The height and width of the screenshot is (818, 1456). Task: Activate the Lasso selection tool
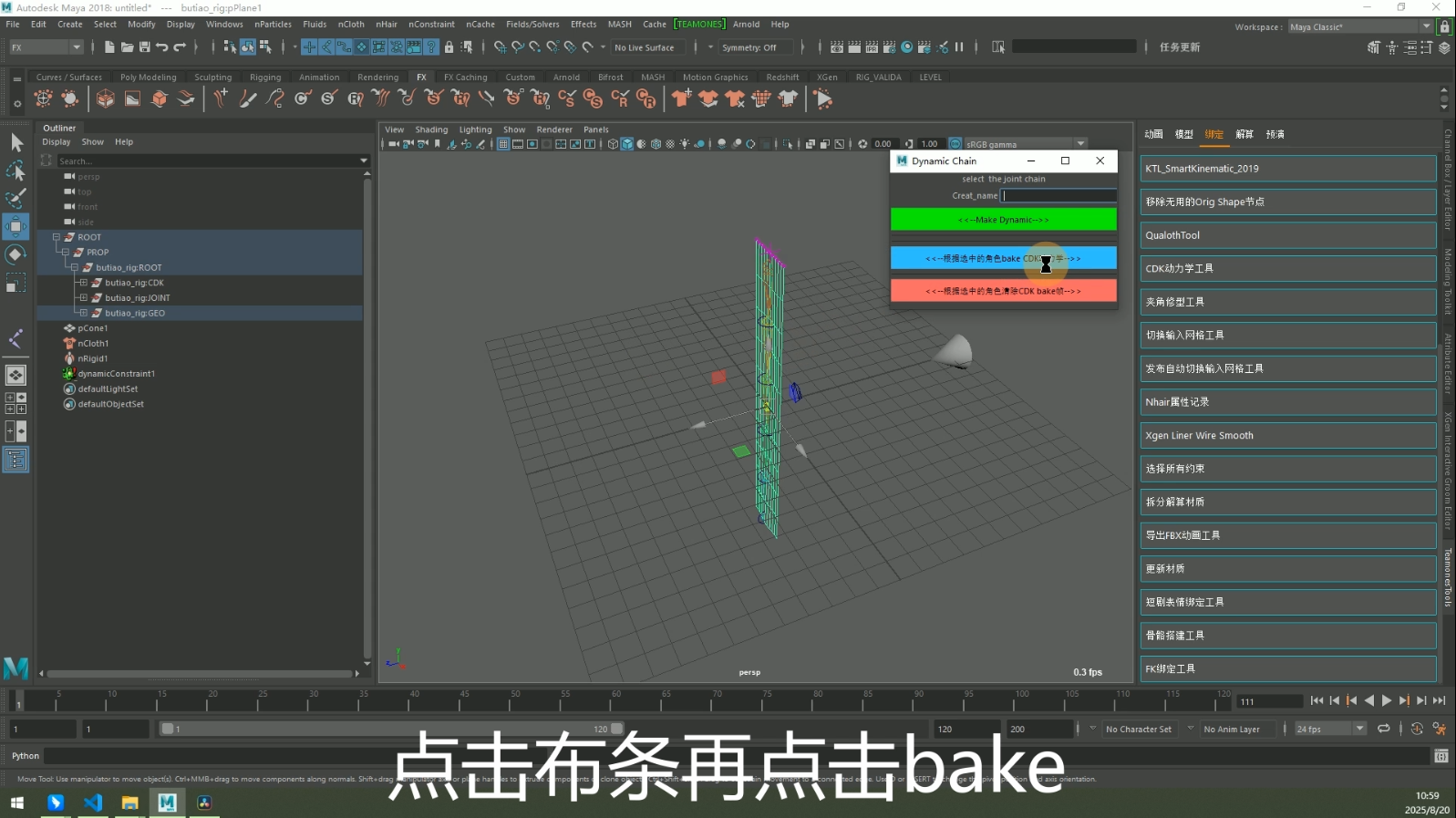click(15, 171)
